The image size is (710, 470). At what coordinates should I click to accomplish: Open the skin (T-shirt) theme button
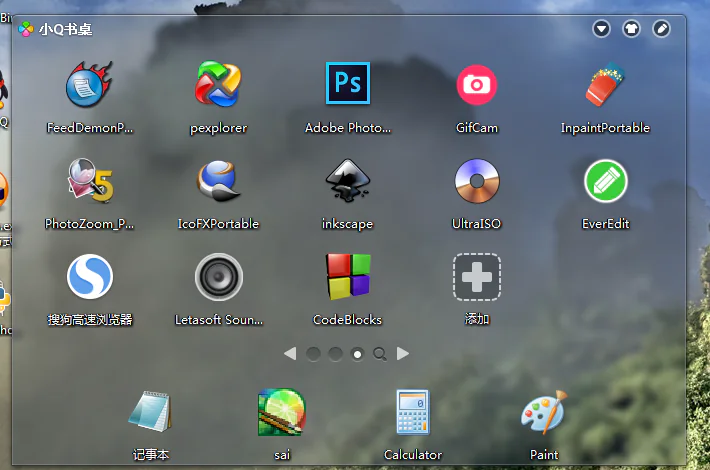click(631, 29)
